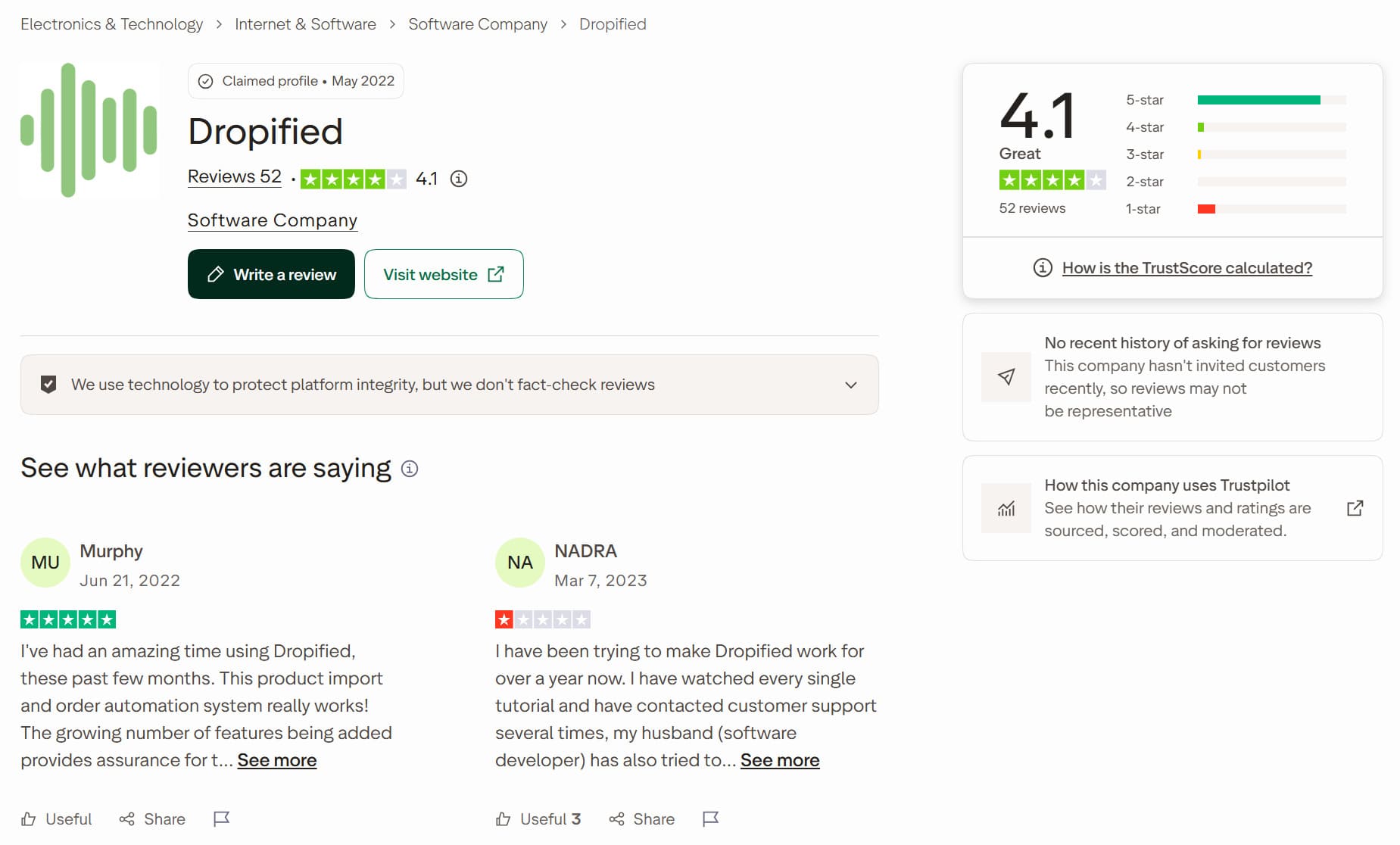The image size is (1400, 845).
Task: Click the shield icon in integrity notice
Action: click(48, 385)
